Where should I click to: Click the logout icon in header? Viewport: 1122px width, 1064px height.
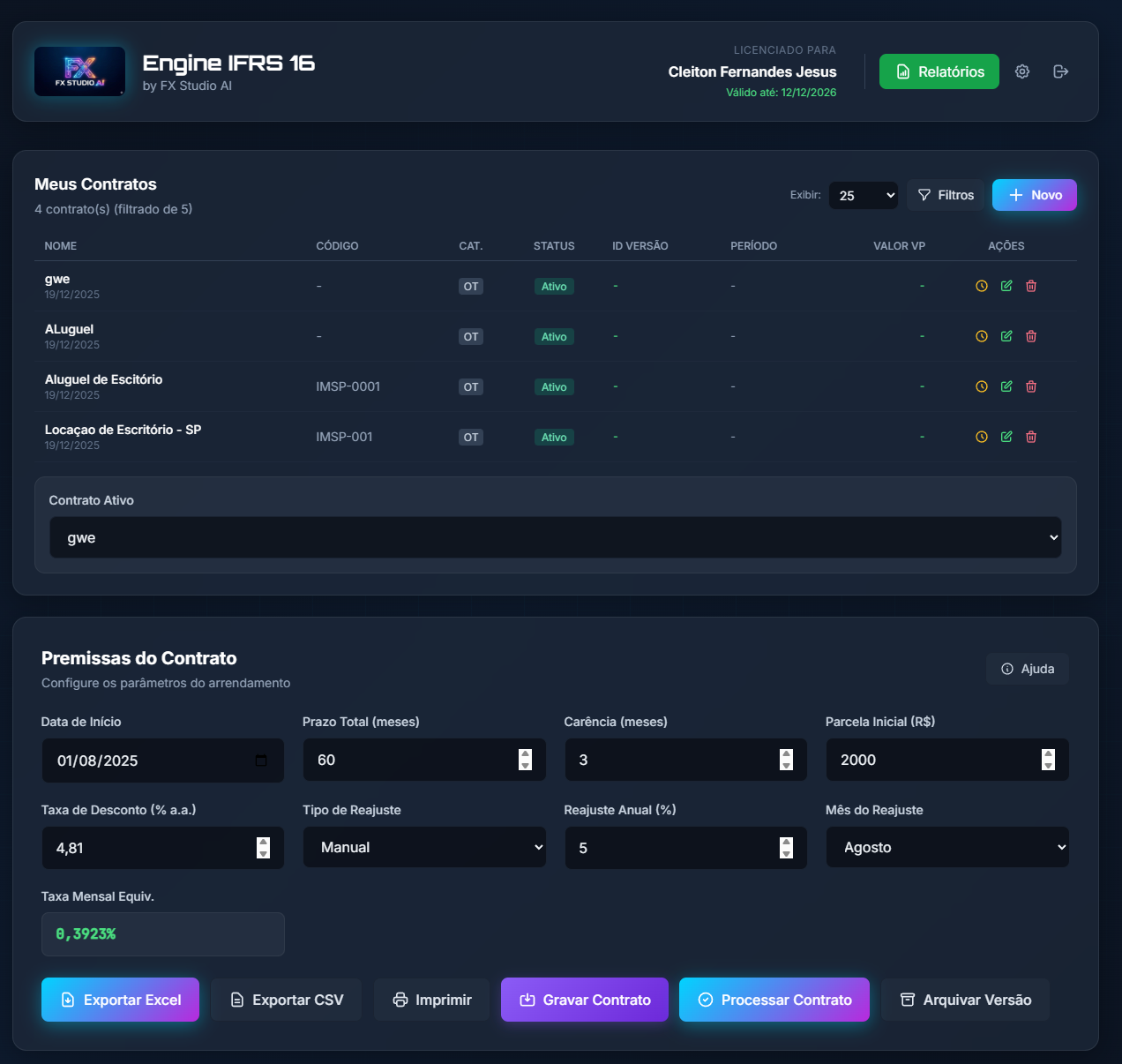pyautogui.click(x=1061, y=71)
